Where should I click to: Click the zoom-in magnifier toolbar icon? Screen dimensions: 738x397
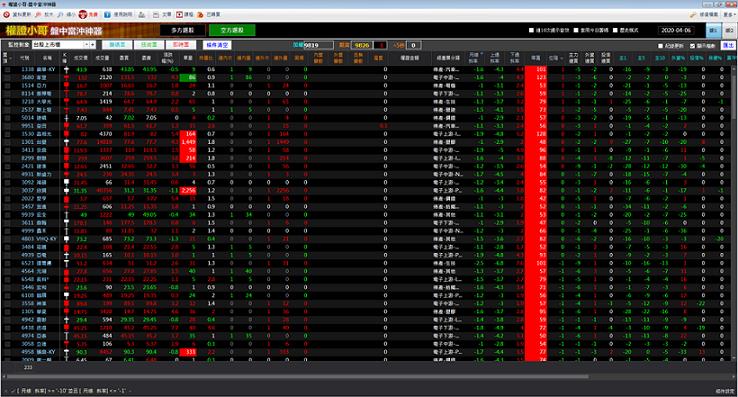pos(38,15)
